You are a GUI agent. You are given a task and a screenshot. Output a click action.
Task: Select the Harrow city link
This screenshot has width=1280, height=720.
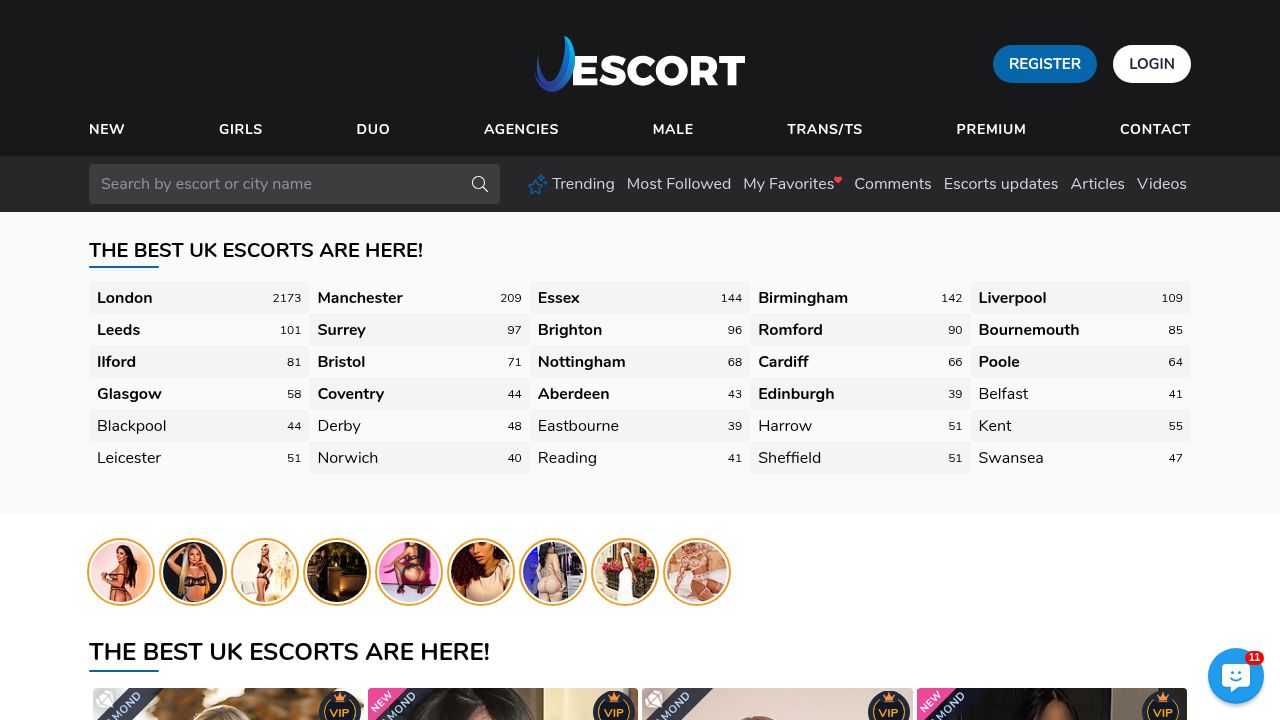(860, 426)
